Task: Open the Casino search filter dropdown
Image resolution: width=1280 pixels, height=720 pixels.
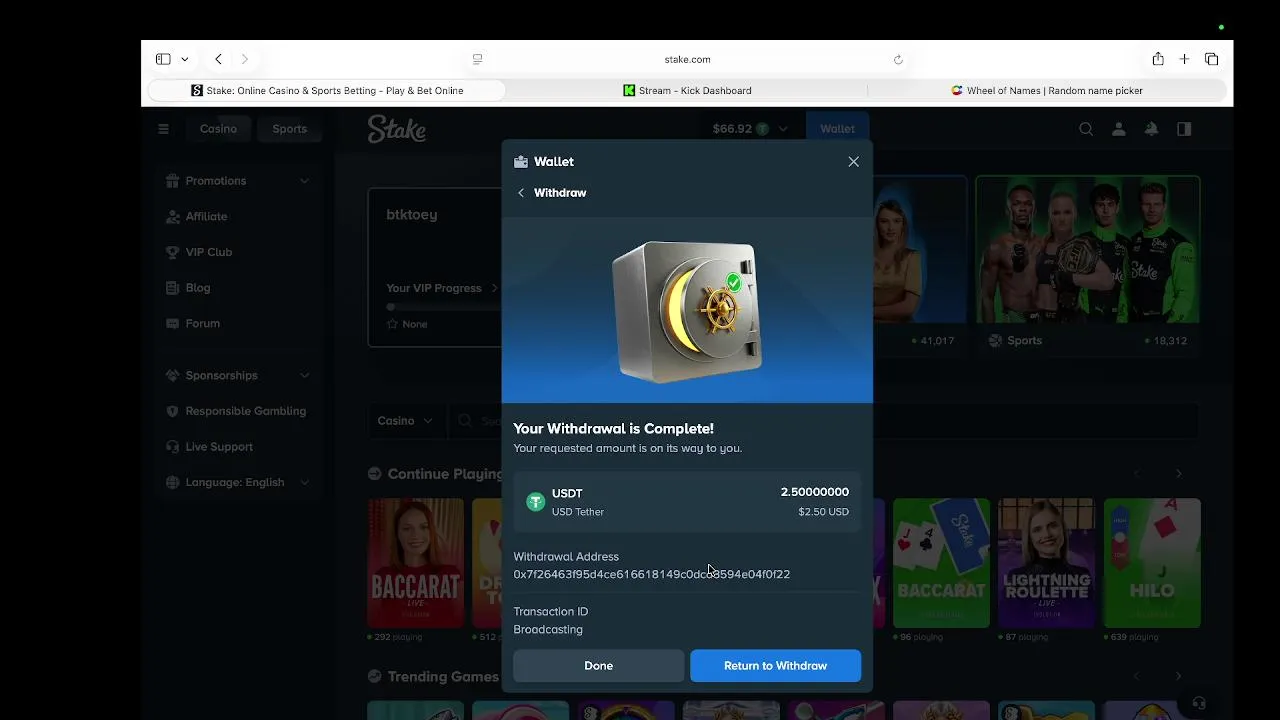Action: coord(405,421)
